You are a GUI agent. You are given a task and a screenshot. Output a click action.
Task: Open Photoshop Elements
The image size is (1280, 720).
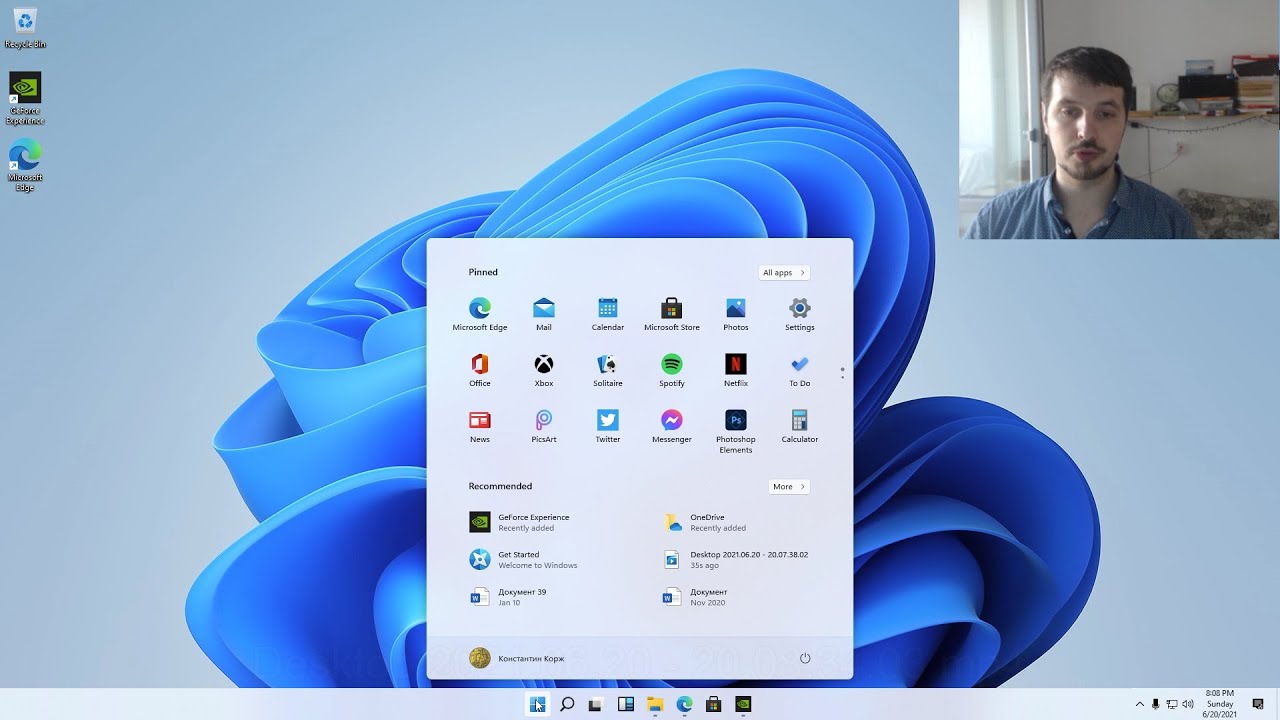click(x=736, y=430)
